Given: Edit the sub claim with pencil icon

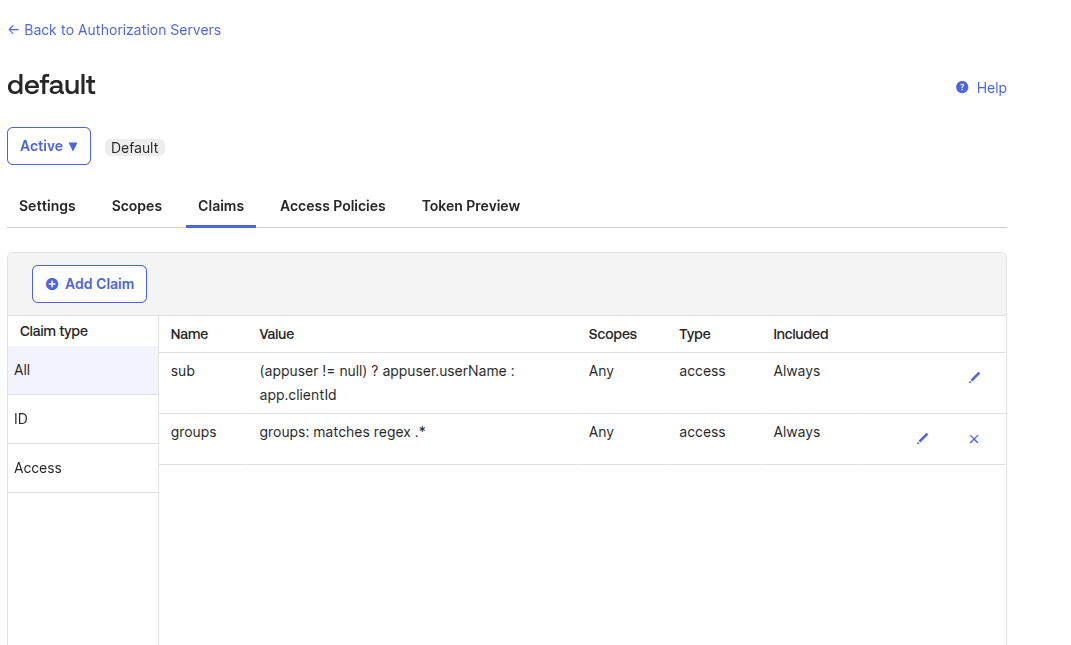Looking at the screenshot, I should pyautogui.click(x=974, y=378).
